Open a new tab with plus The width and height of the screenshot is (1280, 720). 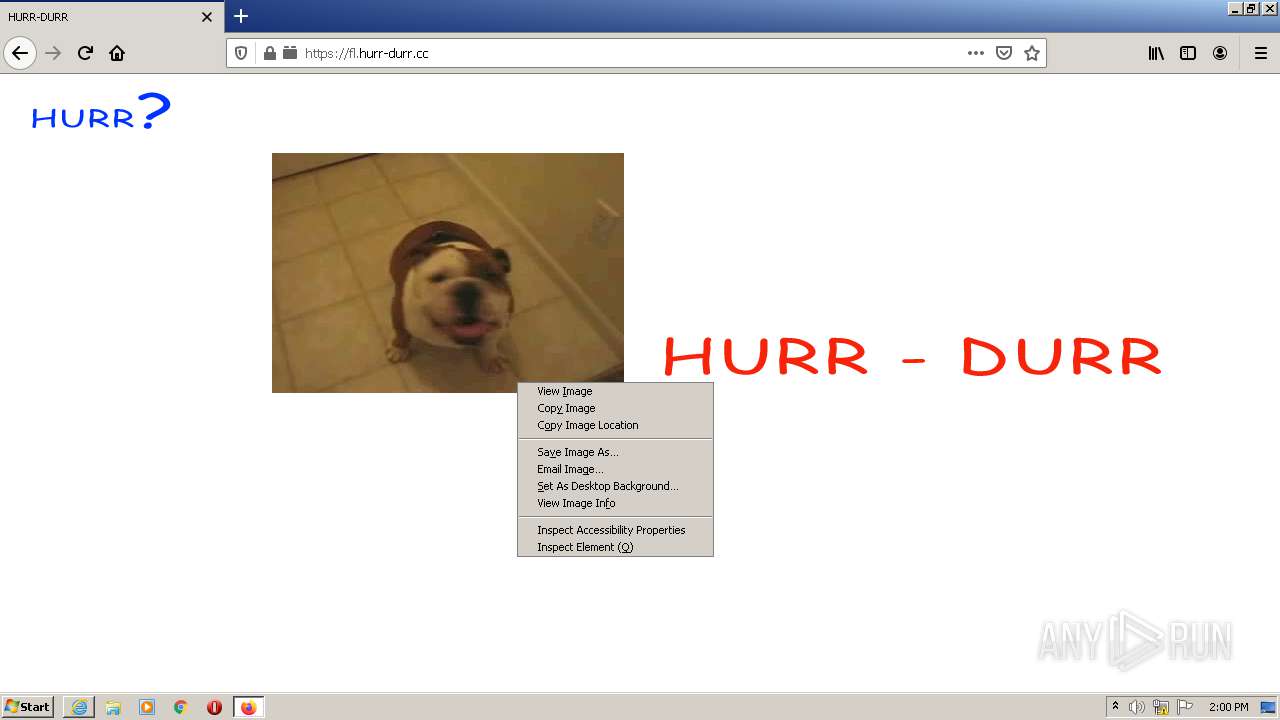(241, 16)
